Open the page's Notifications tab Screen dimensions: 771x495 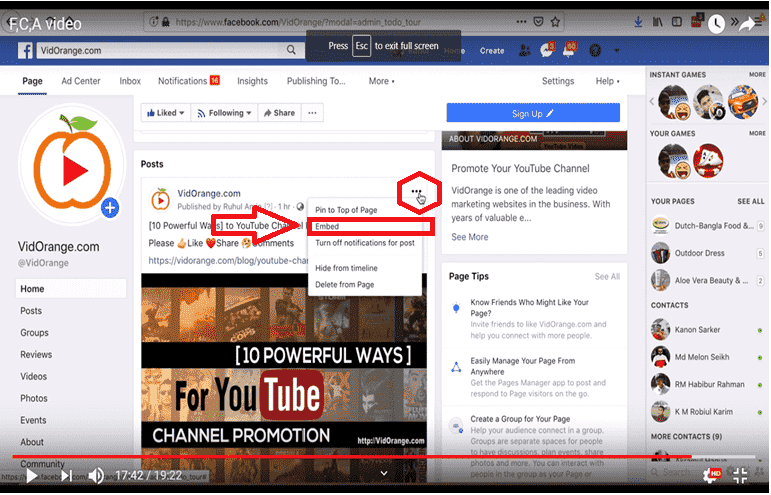click(188, 81)
